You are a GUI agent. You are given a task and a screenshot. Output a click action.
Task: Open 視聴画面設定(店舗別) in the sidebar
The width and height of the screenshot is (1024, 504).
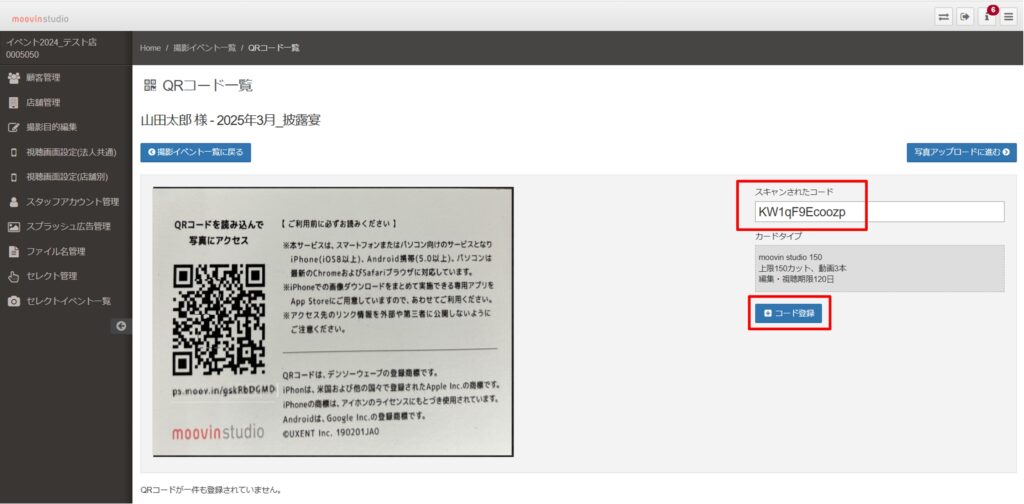[x=68, y=177]
